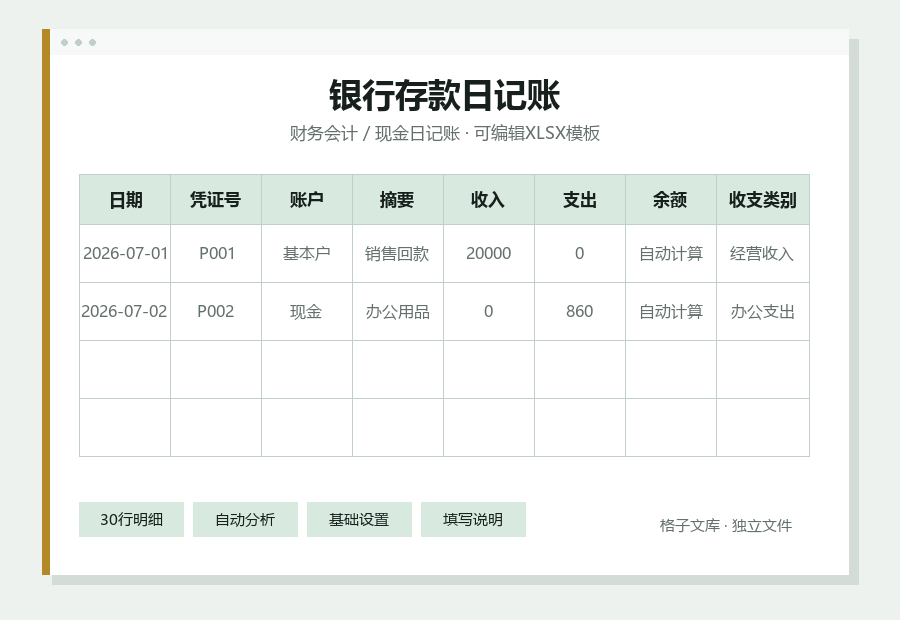The height and width of the screenshot is (620, 900).
Task: Click the 基础设置 tag button
Action: pos(359,520)
